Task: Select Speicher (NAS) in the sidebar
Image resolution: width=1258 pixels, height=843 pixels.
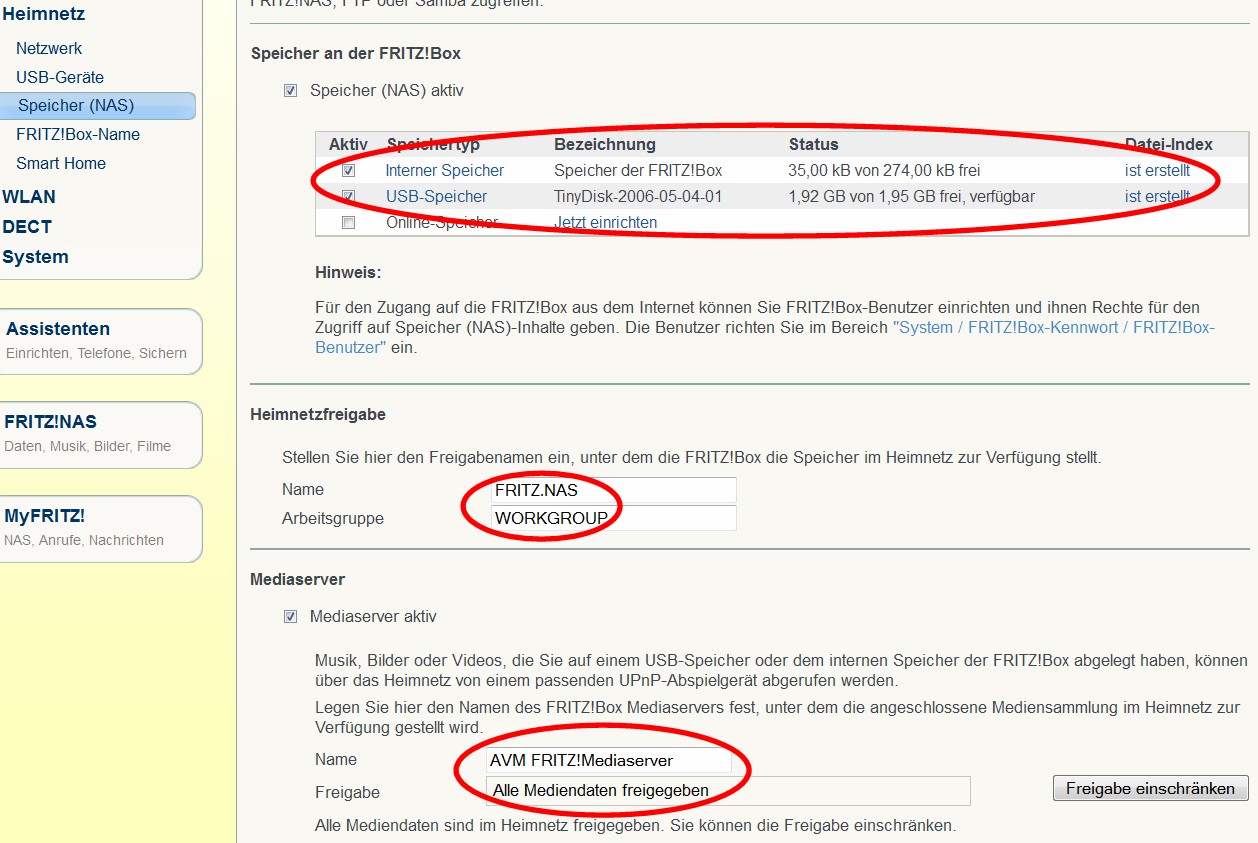Action: 98,106
